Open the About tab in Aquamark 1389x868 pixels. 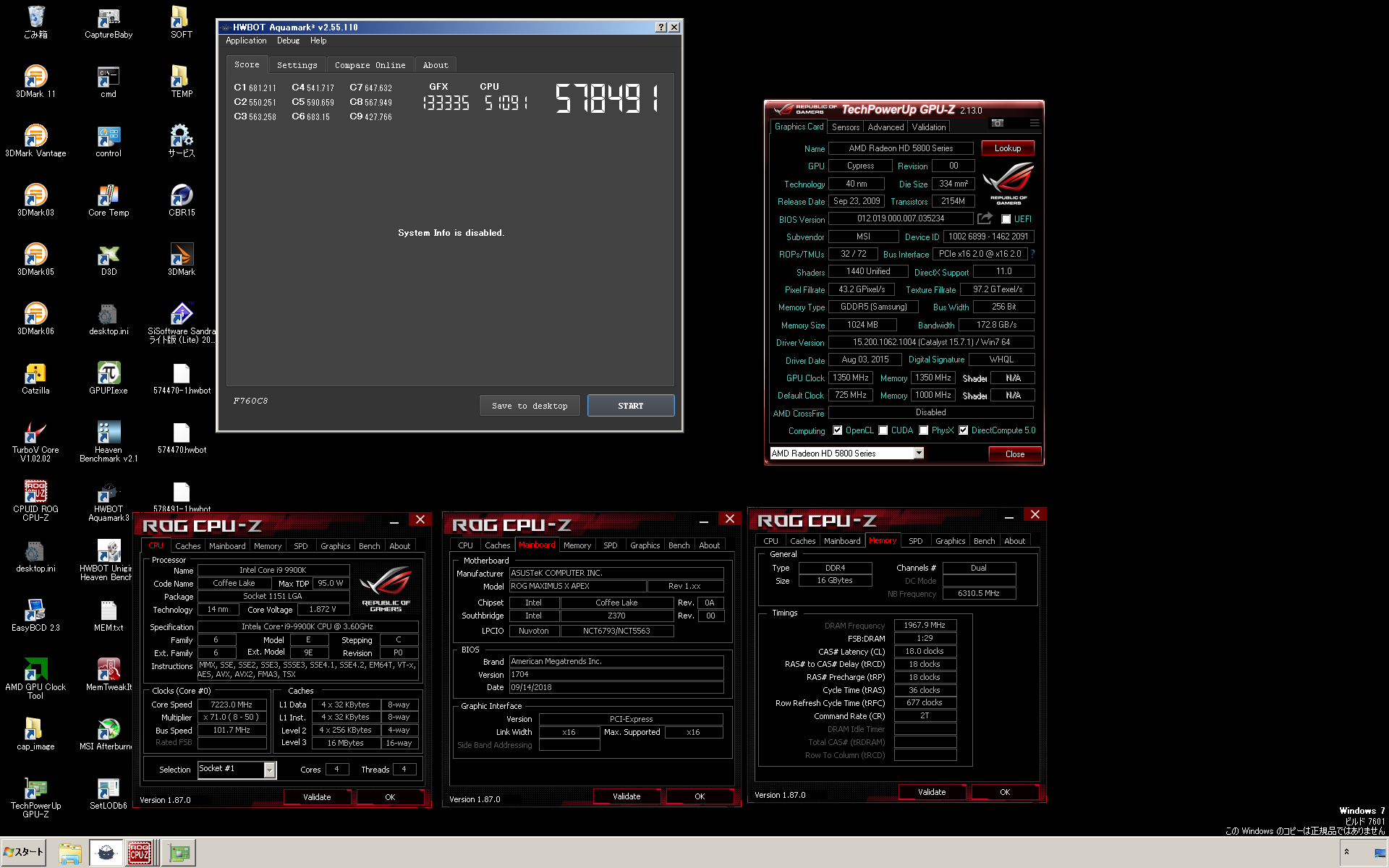pyautogui.click(x=436, y=65)
